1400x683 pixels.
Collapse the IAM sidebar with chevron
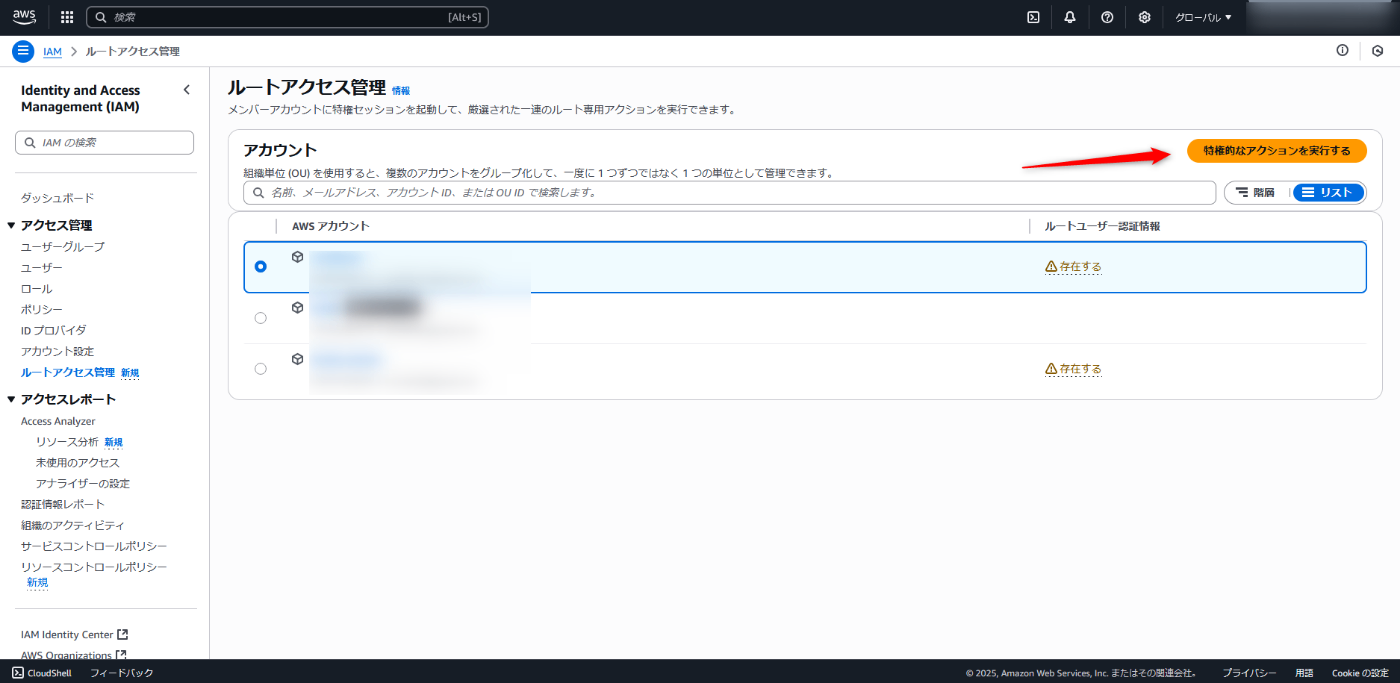(186, 90)
